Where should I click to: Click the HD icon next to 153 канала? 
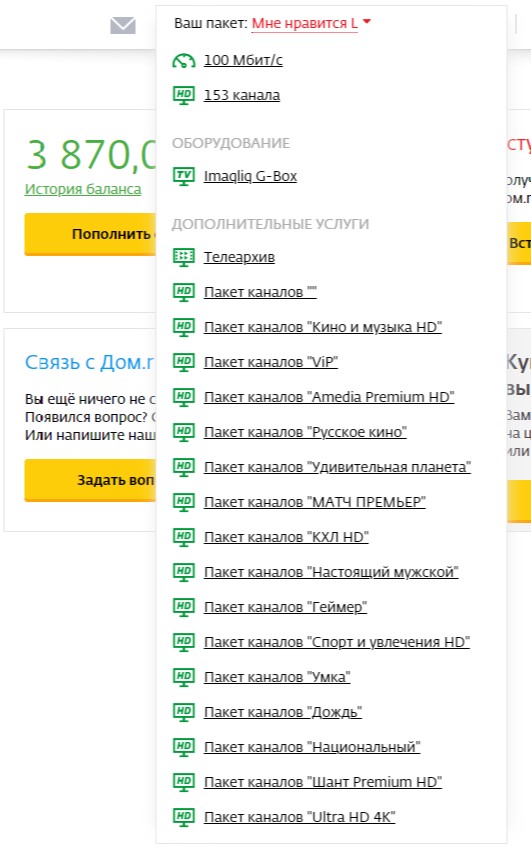point(183,95)
